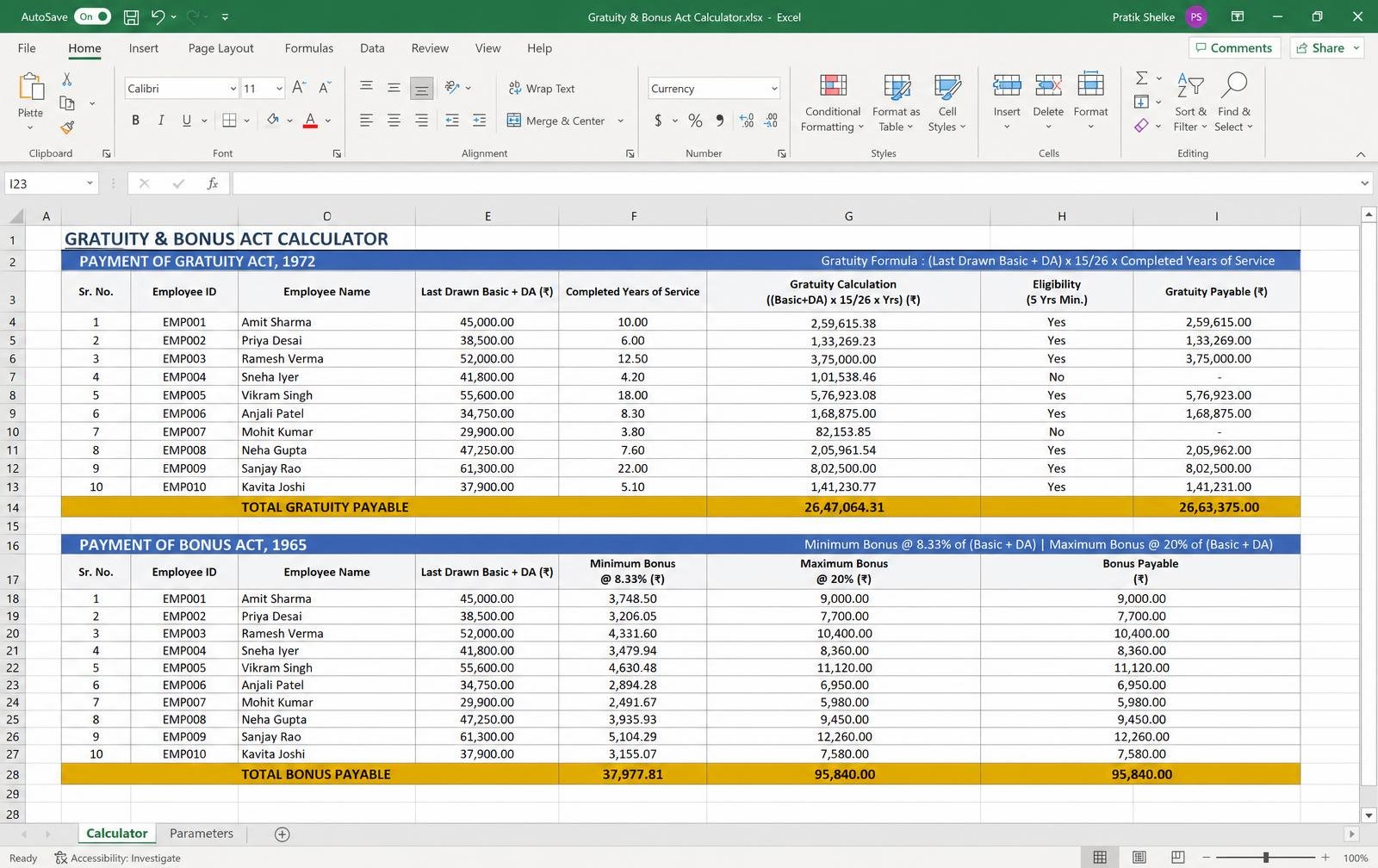
Task: Click the AutoSum sigma icon
Action: pyautogui.click(x=1141, y=78)
